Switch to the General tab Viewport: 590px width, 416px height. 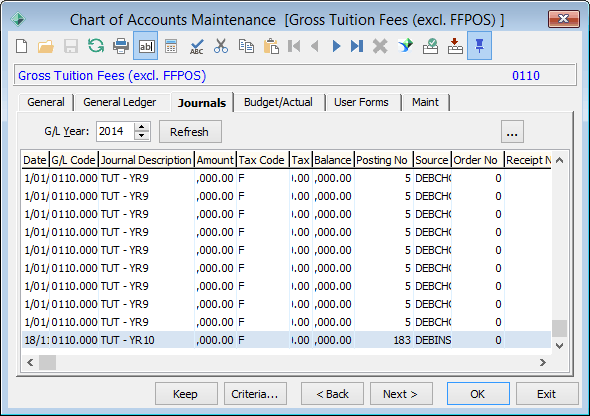point(46,102)
